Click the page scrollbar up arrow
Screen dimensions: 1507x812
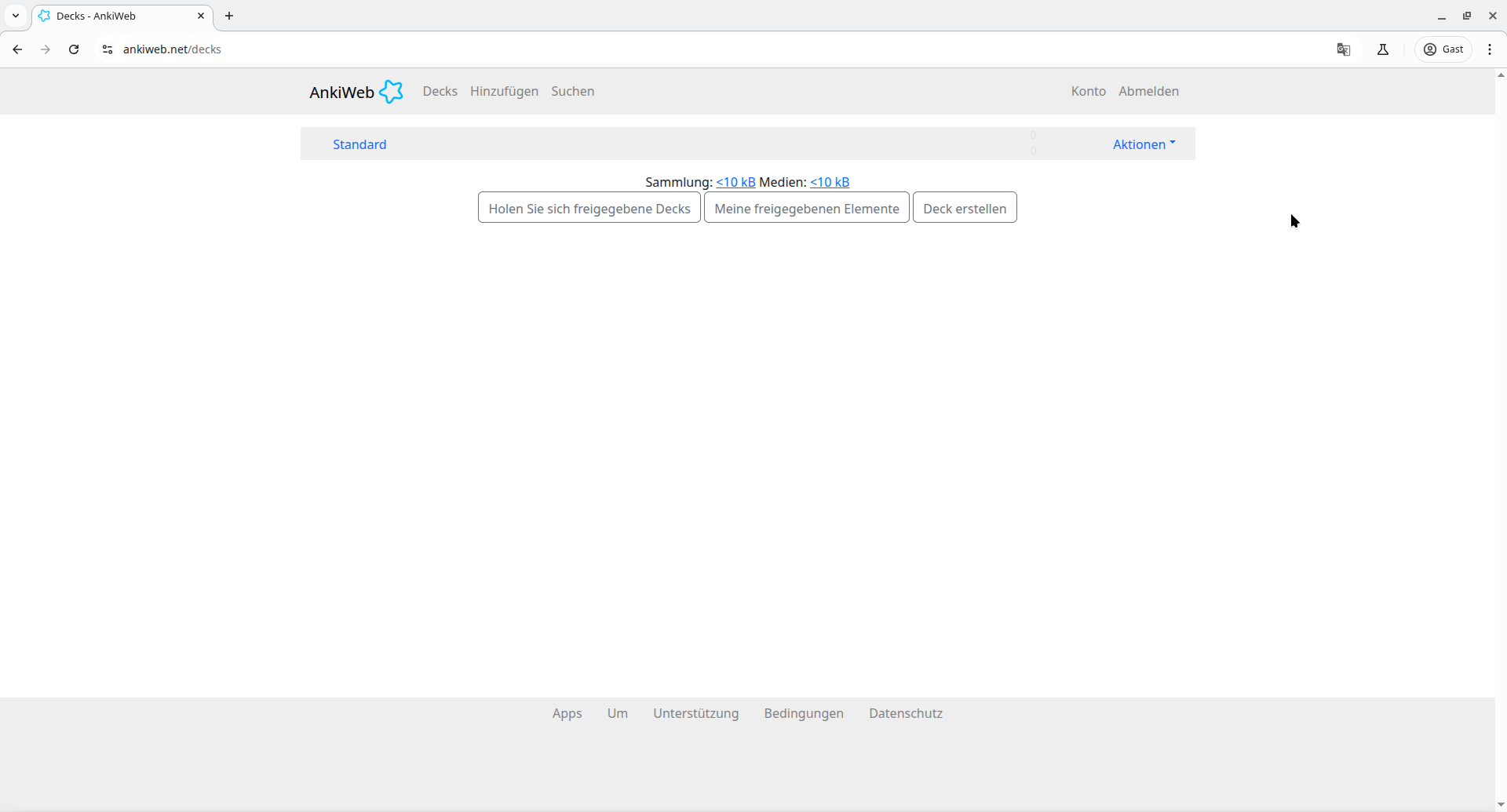1501,75
